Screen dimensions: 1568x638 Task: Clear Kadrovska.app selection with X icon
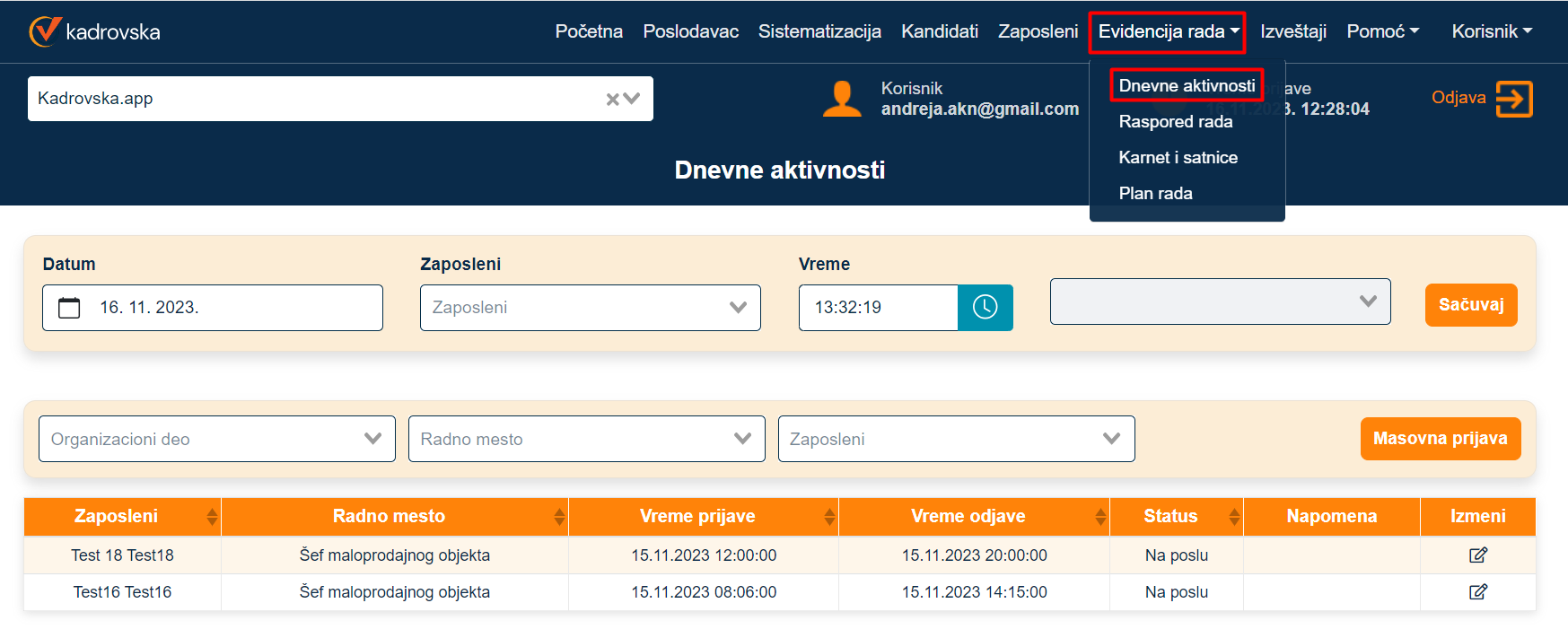(612, 100)
